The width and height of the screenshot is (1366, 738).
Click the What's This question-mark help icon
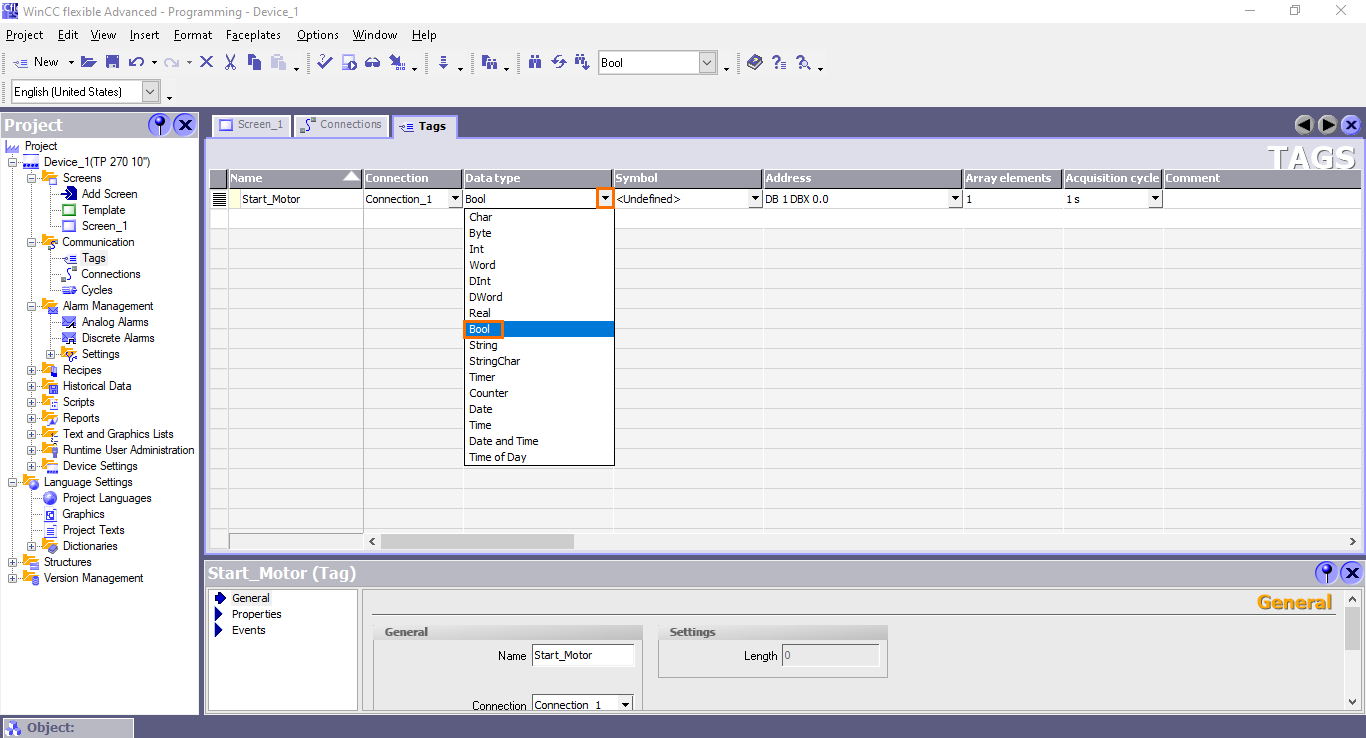(779, 62)
